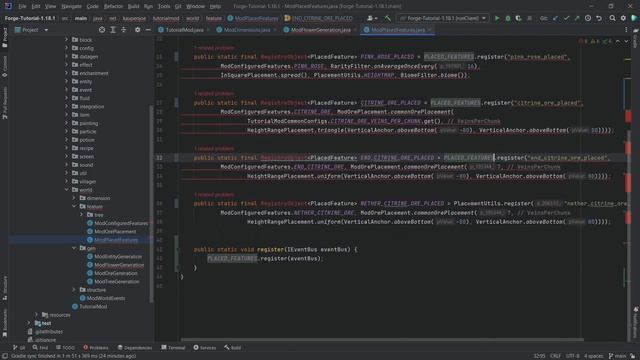Collapse the feature folder
The height and width of the screenshot is (360, 640).
[x=74, y=206]
